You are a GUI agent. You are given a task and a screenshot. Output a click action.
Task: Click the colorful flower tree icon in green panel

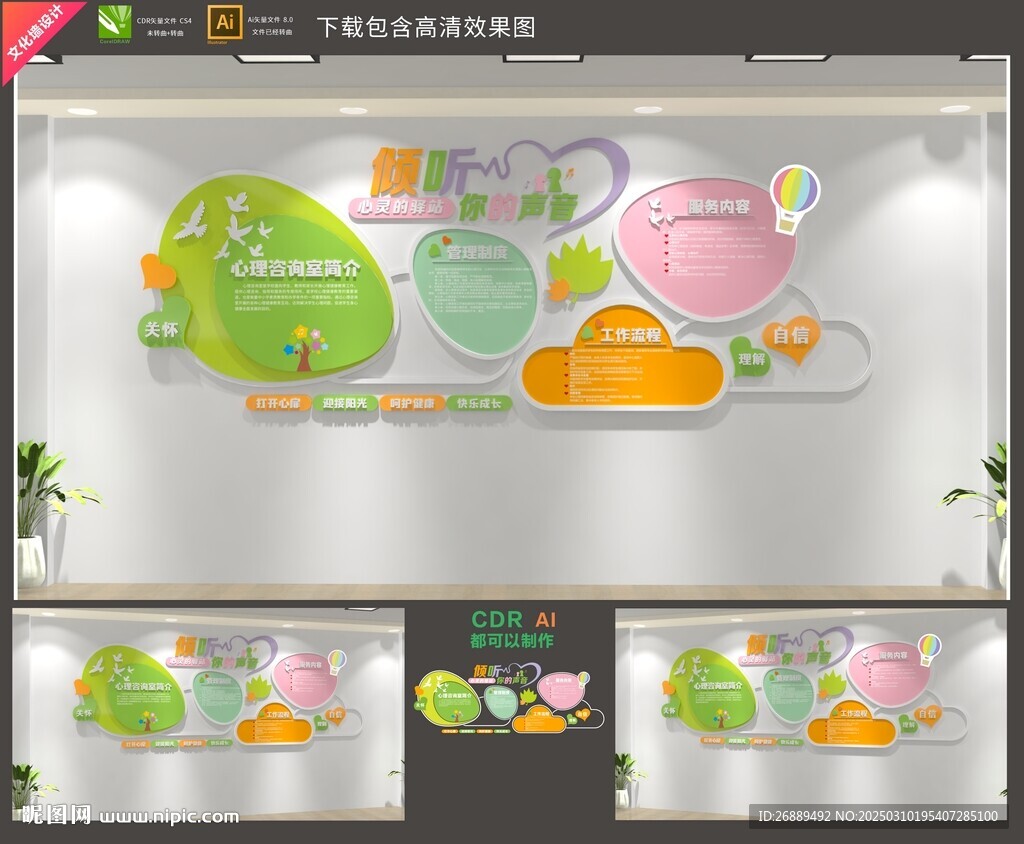click(x=306, y=347)
